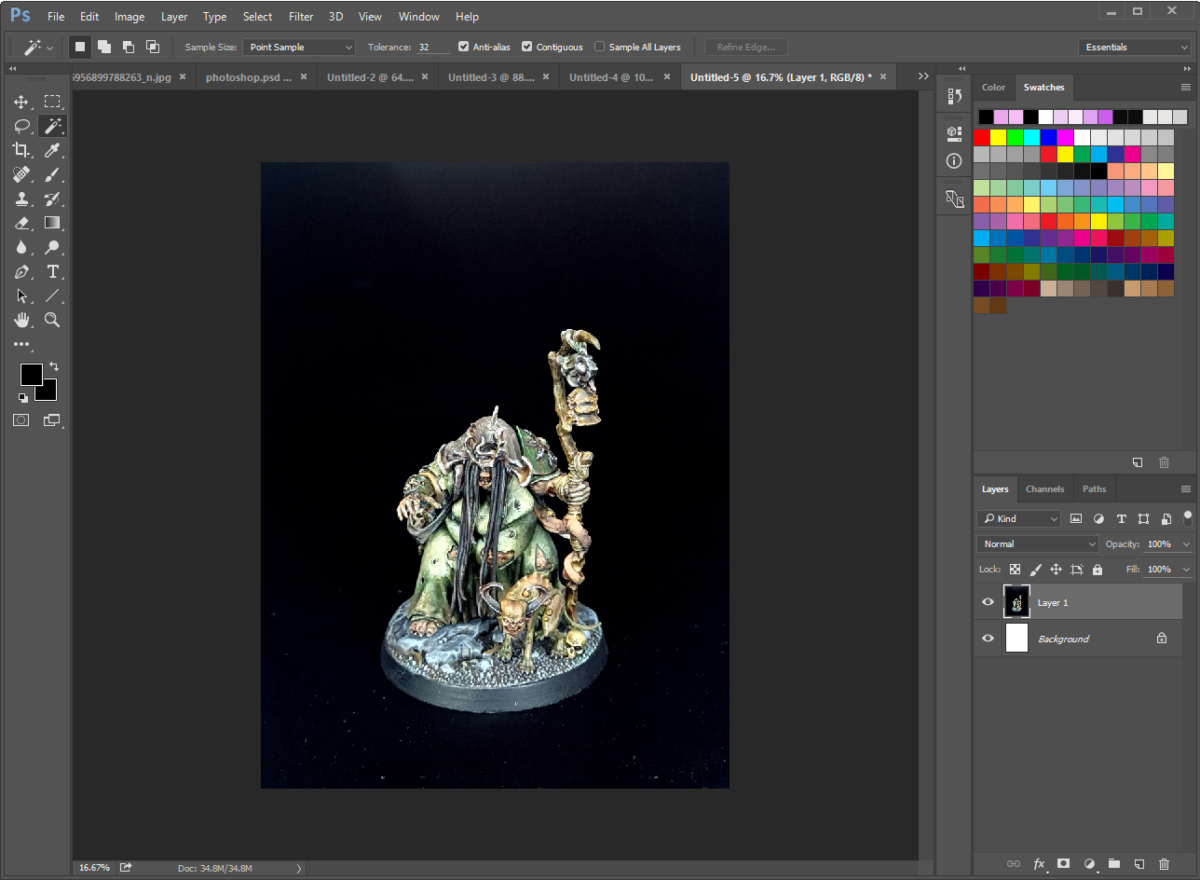Screen dimensions: 1200x880
Task: Open the Create new layer icon
Action: coord(1139,864)
